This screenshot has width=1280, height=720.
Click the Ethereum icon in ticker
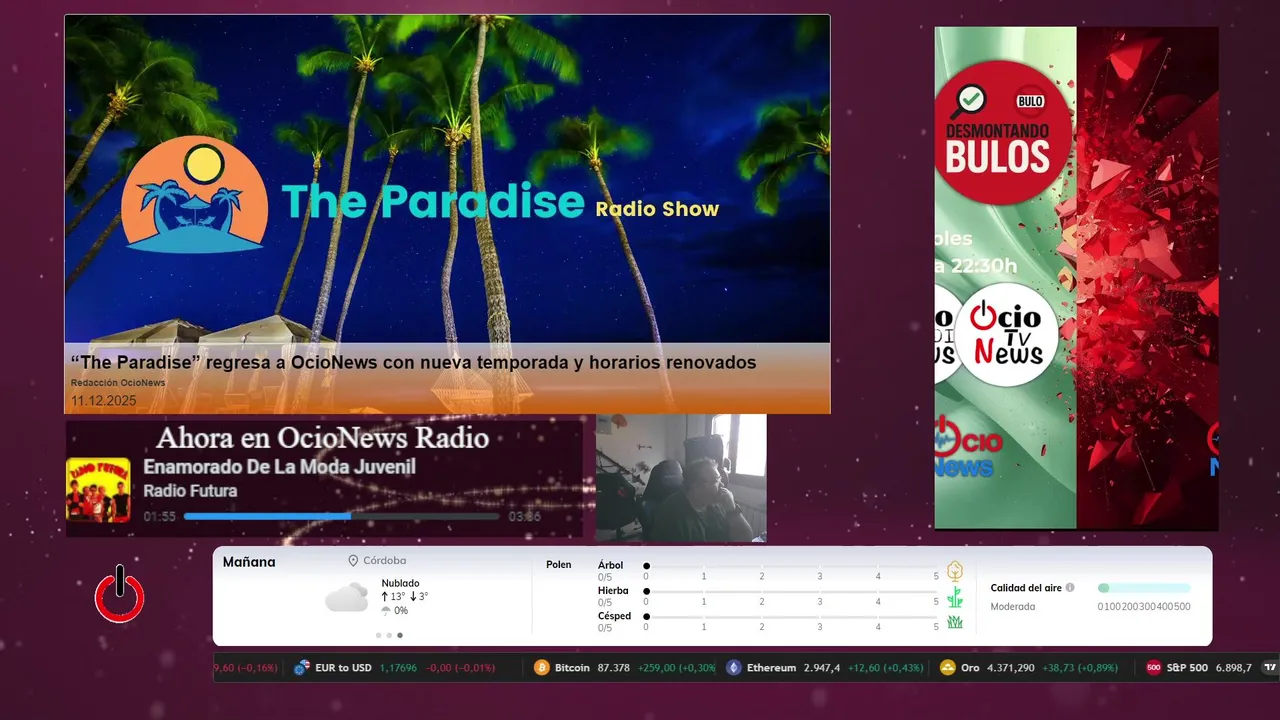[x=734, y=668]
